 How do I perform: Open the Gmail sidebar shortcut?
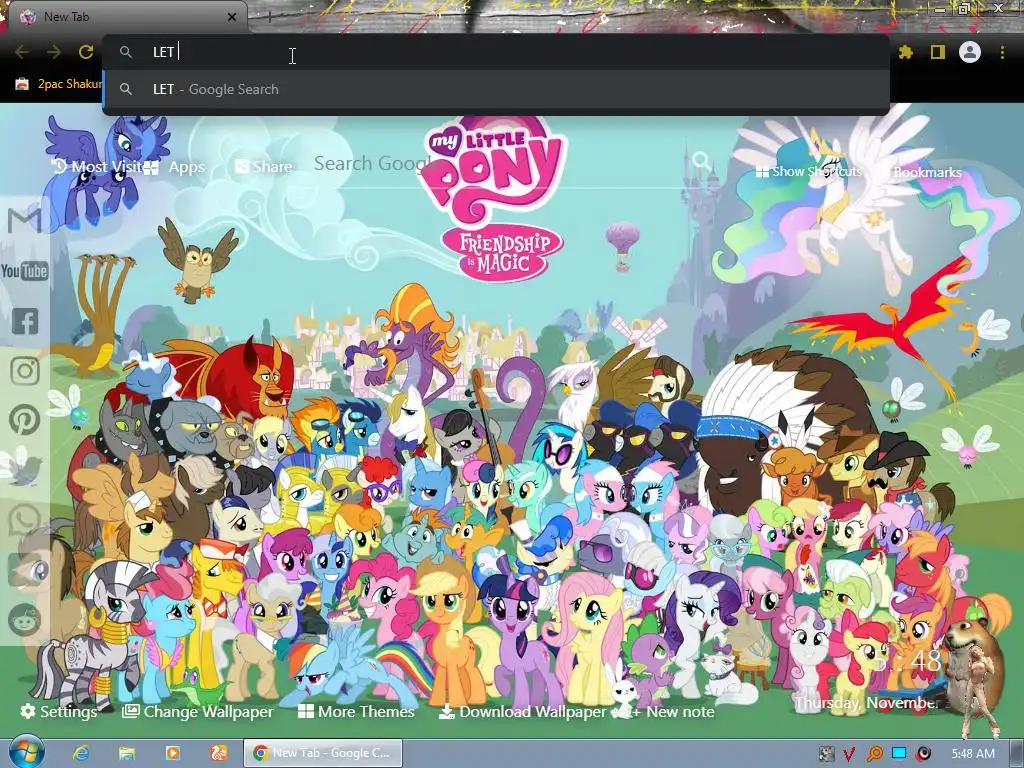tap(25, 219)
